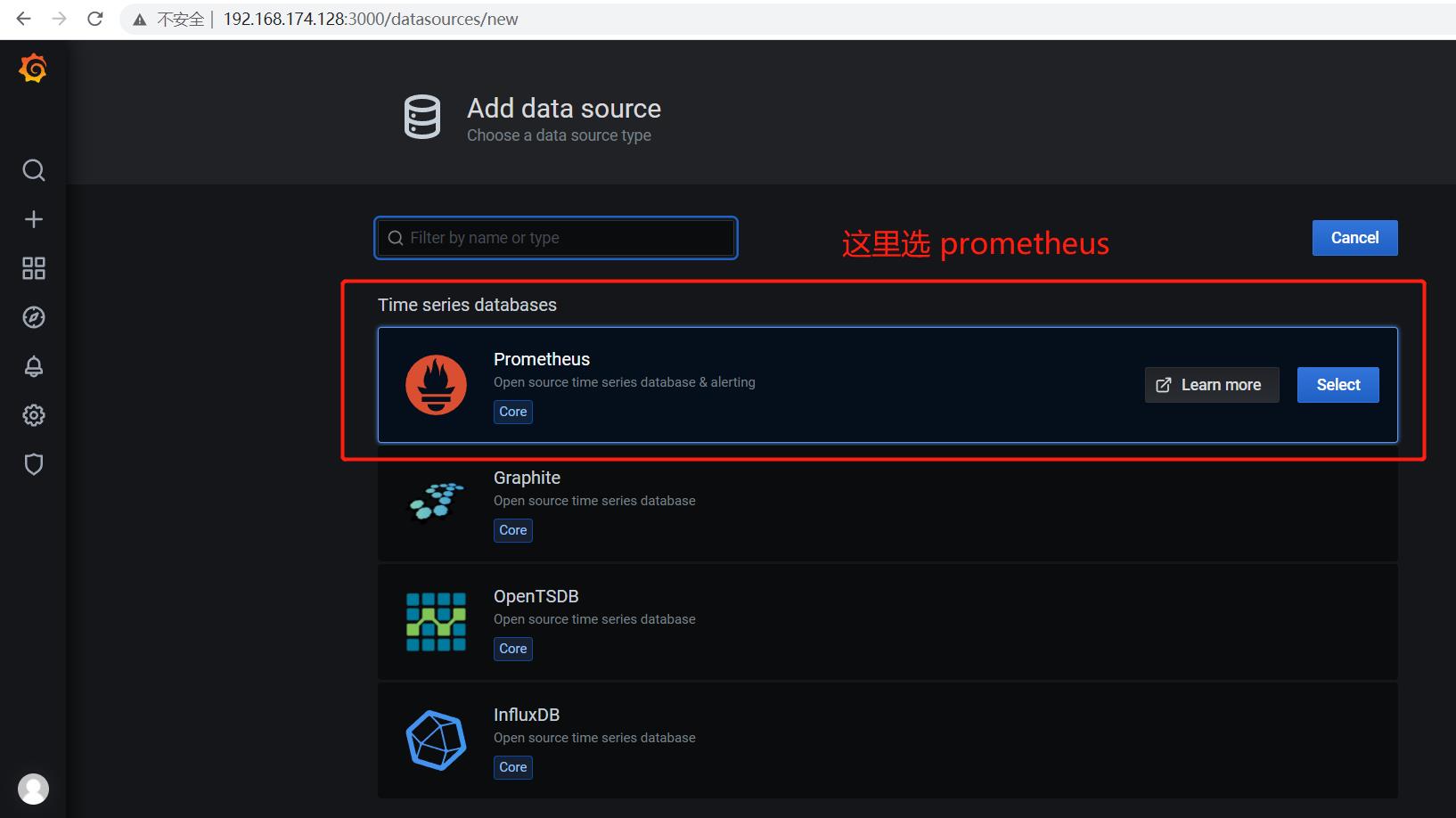Open the Create plus icon in sidebar

(x=34, y=219)
